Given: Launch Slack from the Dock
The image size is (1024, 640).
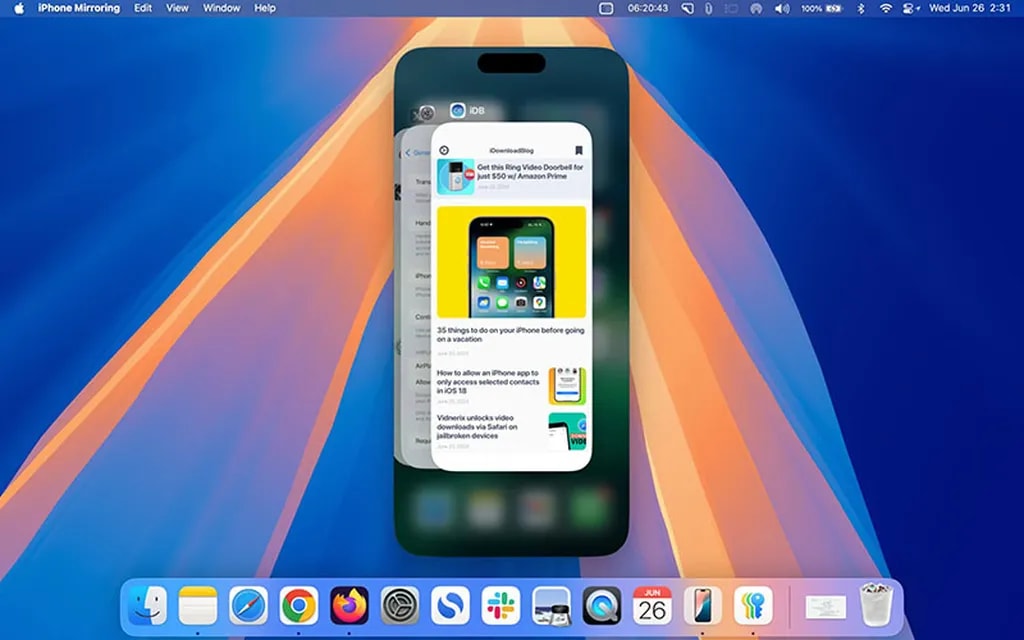Looking at the screenshot, I should 500,606.
